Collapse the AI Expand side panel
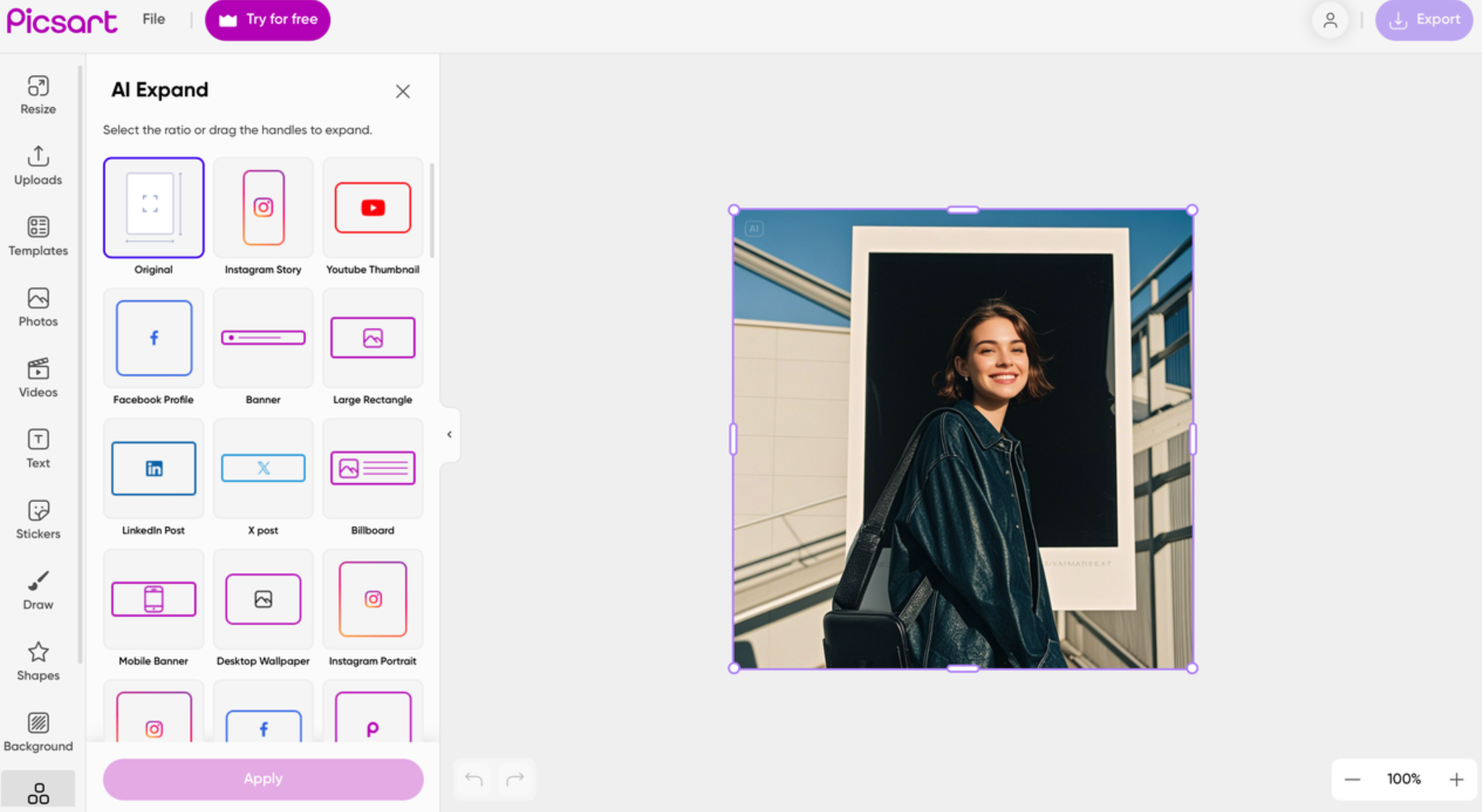This screenshot has height=812, width=1482. [x=449, y=434]
